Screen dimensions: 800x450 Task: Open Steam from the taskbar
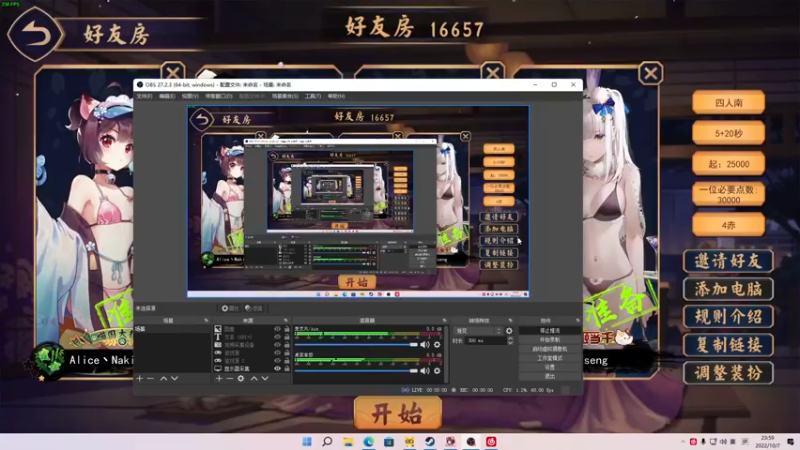(x=430, y=441)
